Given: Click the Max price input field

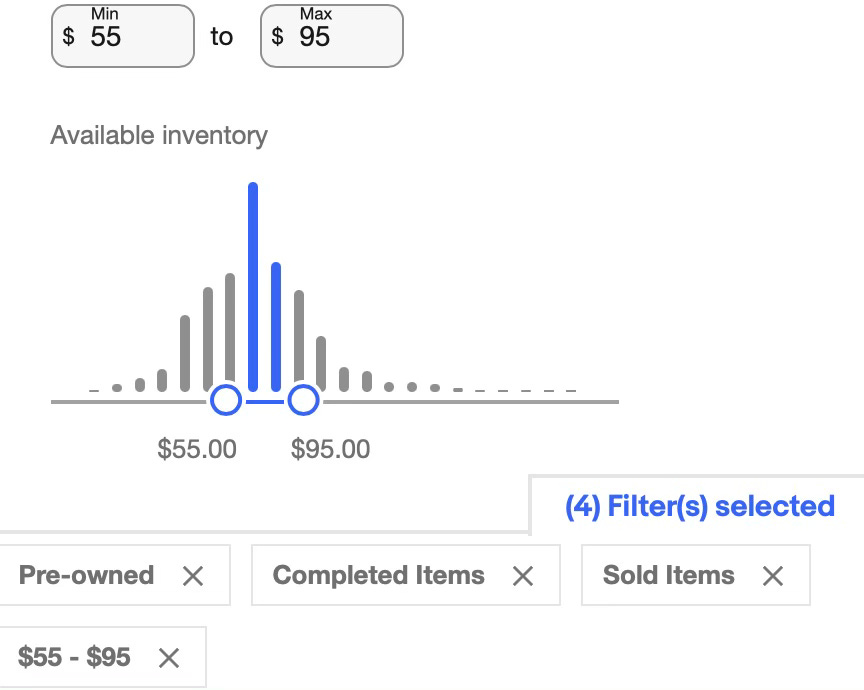Looking at the screenshot, I should click(332, 36).
